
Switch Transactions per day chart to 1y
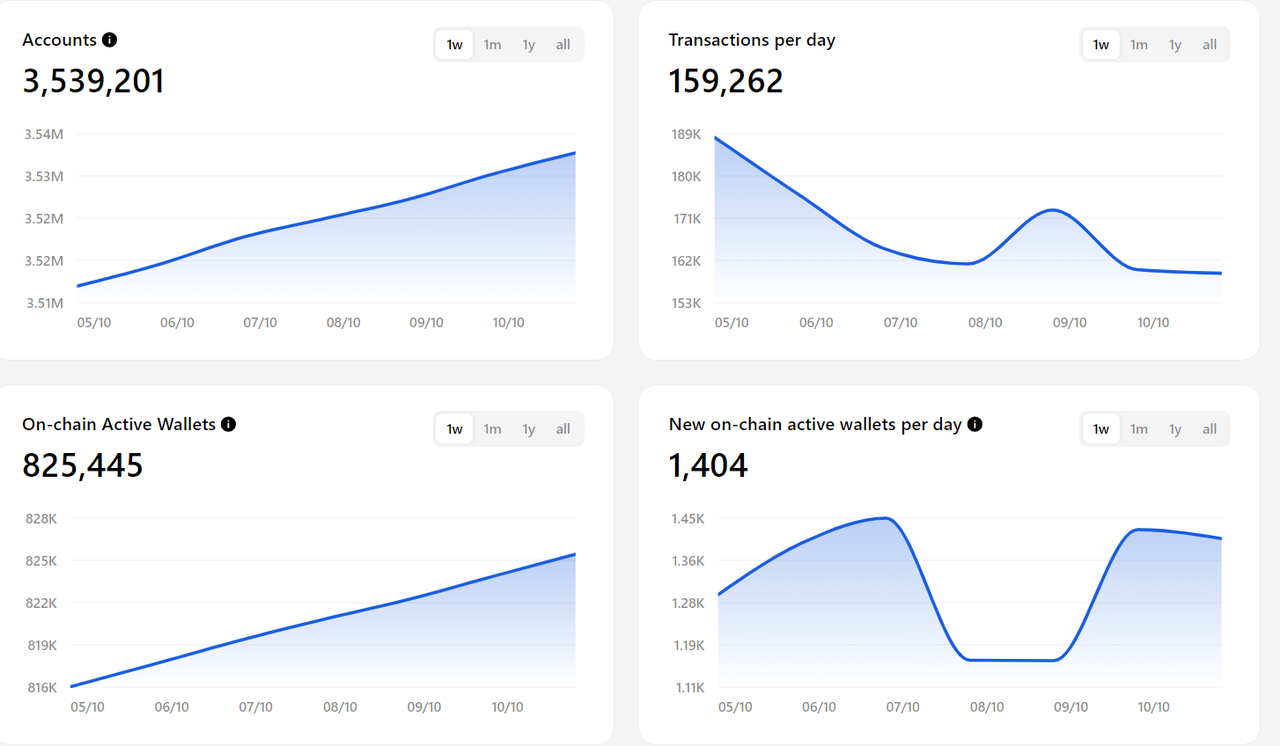pos(1175,45)
